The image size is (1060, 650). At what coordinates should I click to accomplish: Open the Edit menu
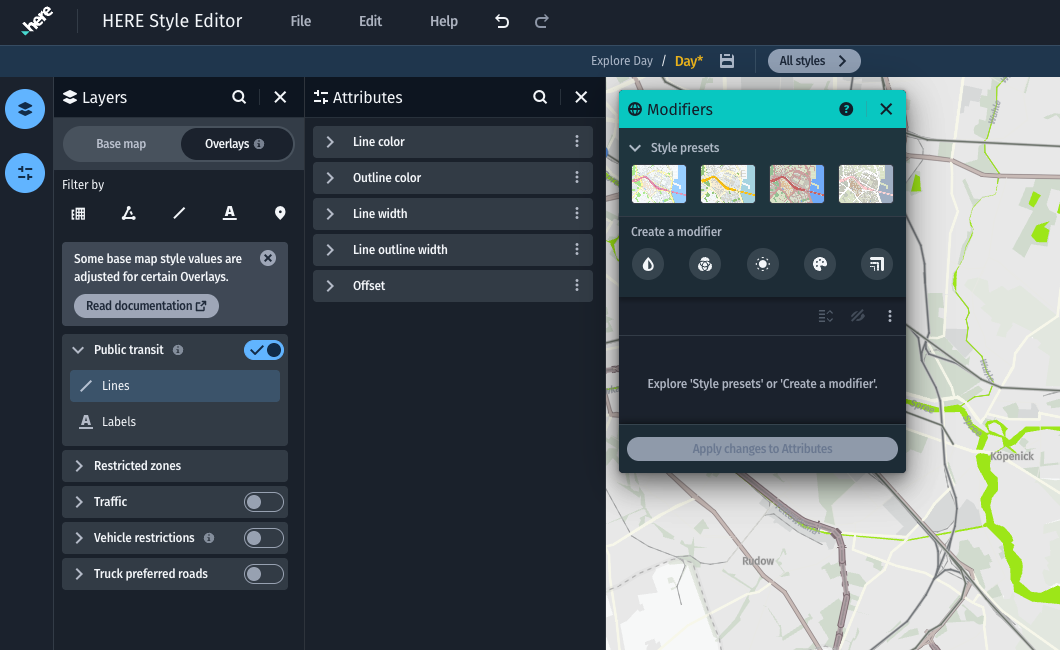(370, 22)
